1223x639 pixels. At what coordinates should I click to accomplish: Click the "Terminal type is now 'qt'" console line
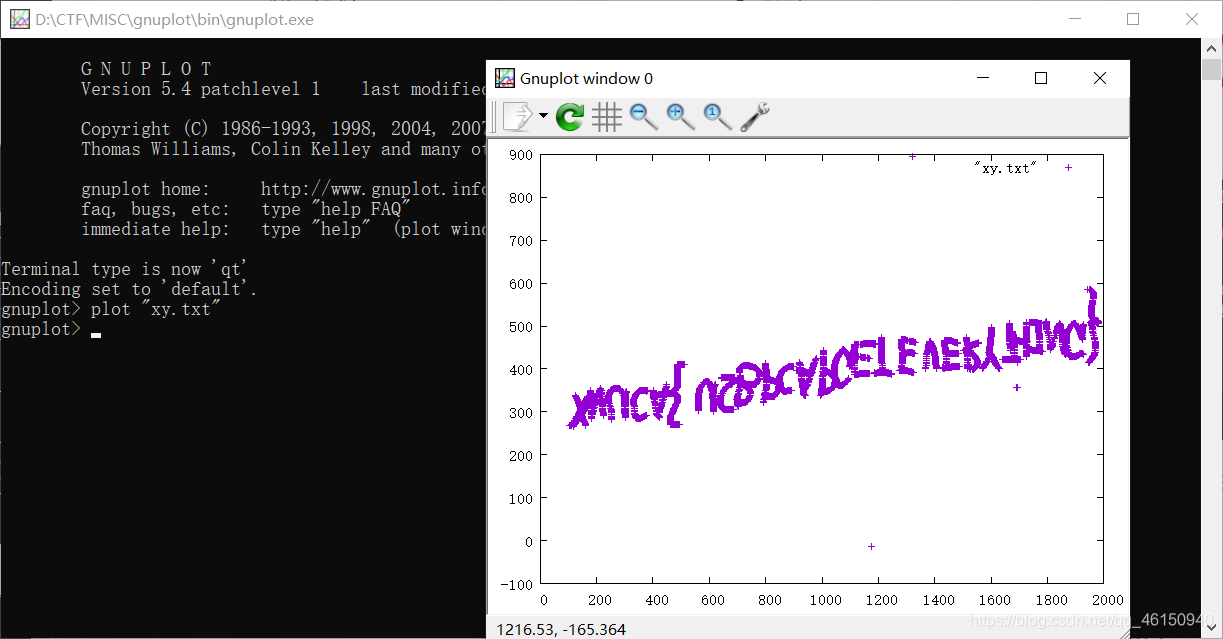[126, 269]
